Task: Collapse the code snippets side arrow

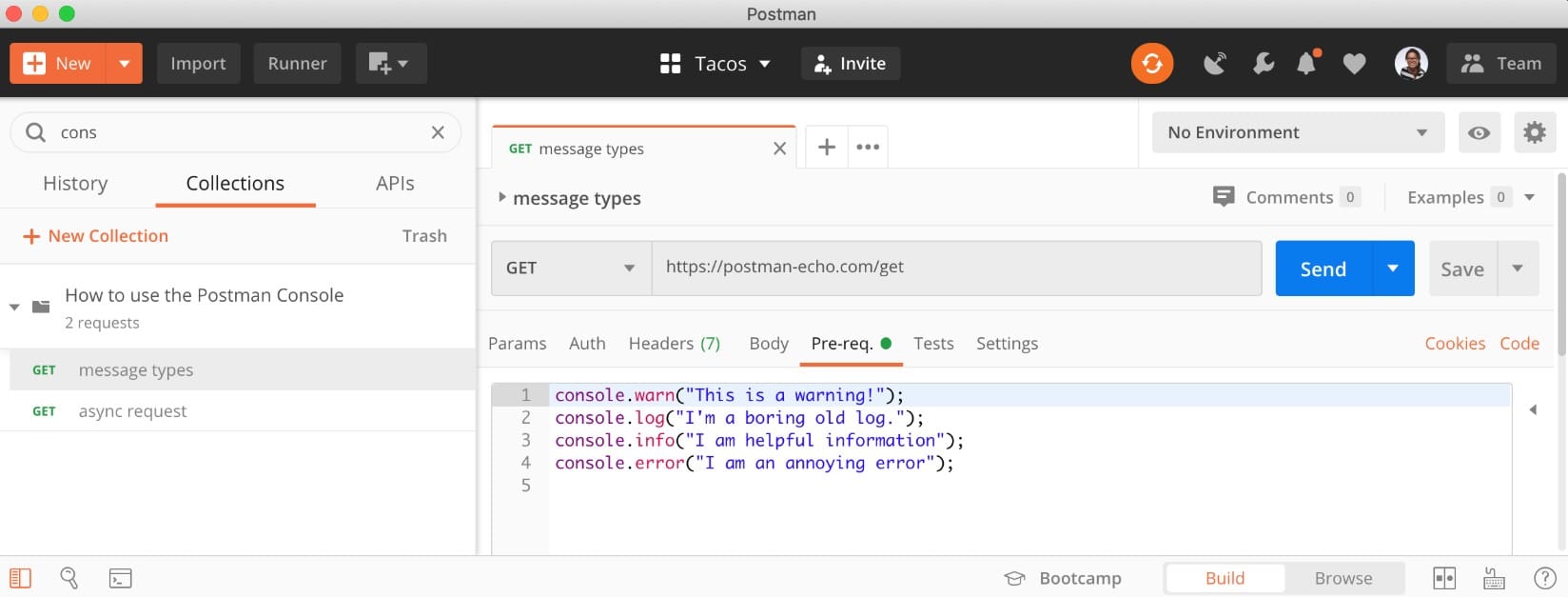Action: 1533,409
